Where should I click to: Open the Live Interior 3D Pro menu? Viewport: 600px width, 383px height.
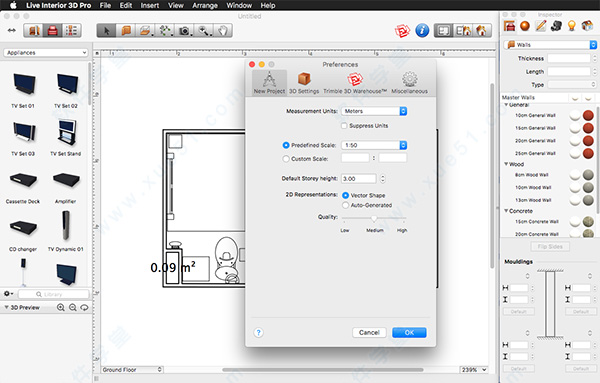[59, 5]
